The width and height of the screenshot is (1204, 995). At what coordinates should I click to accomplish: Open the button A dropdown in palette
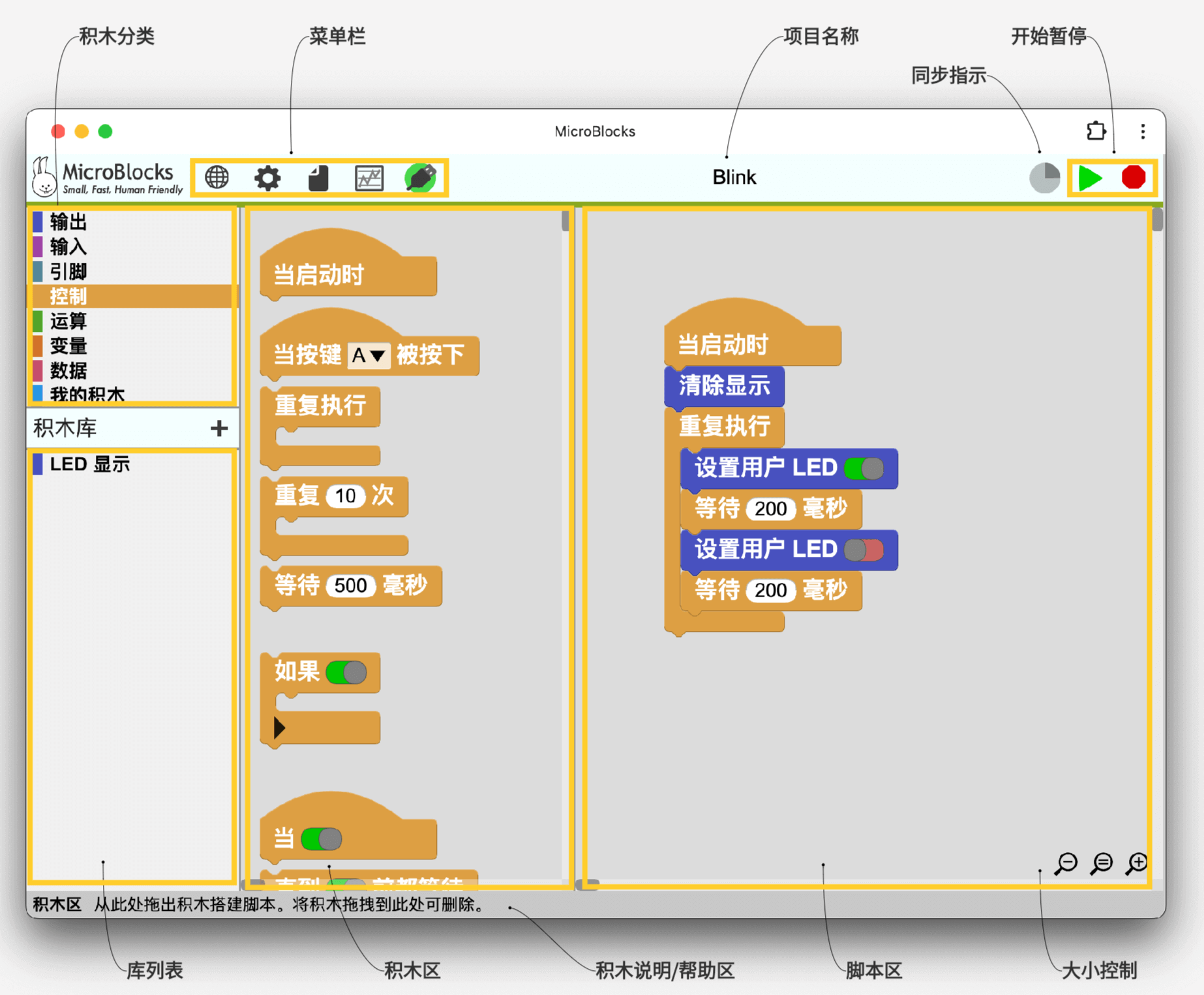[369, 355]
